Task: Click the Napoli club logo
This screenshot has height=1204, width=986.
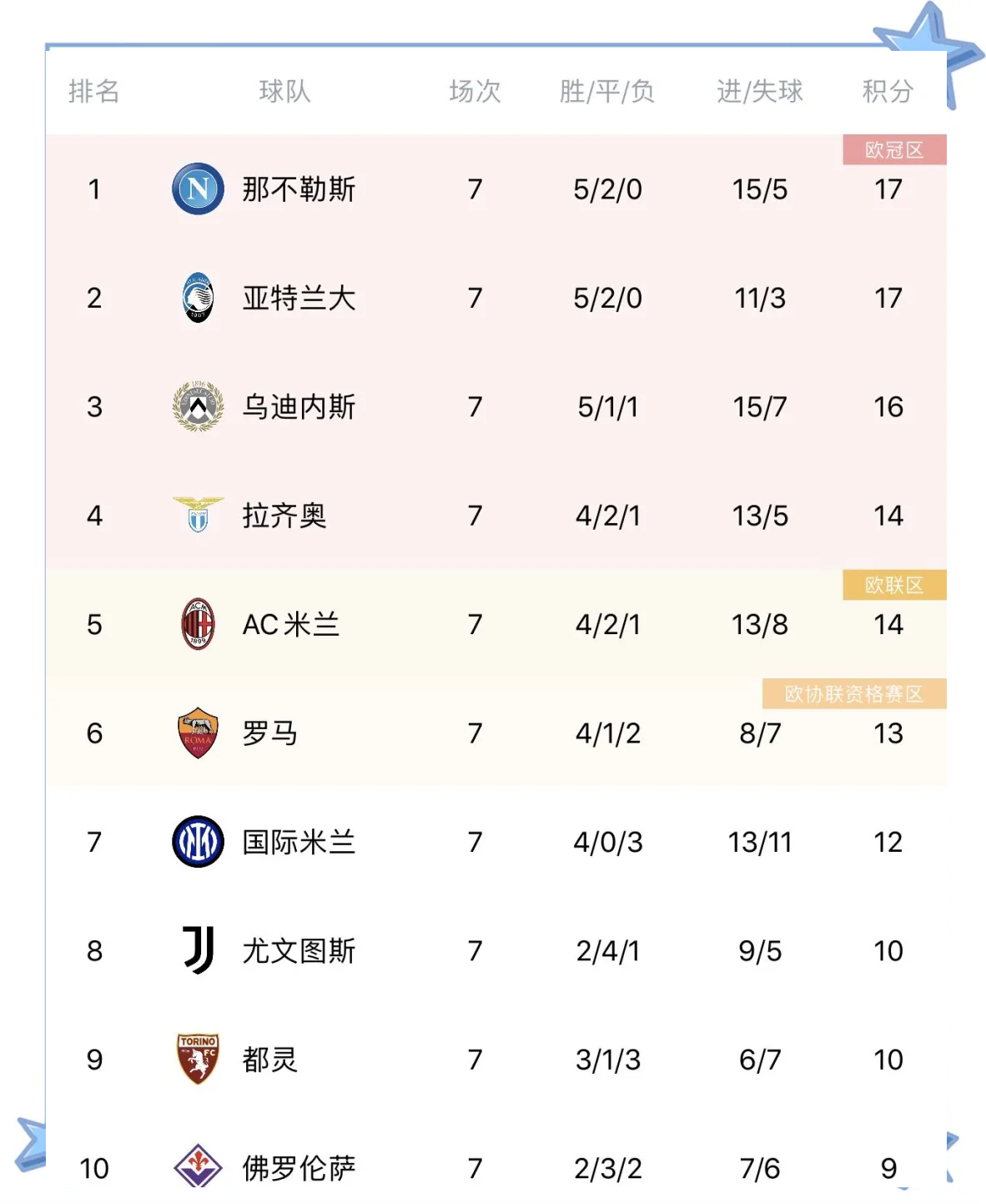Action: [x=198, y=189]
